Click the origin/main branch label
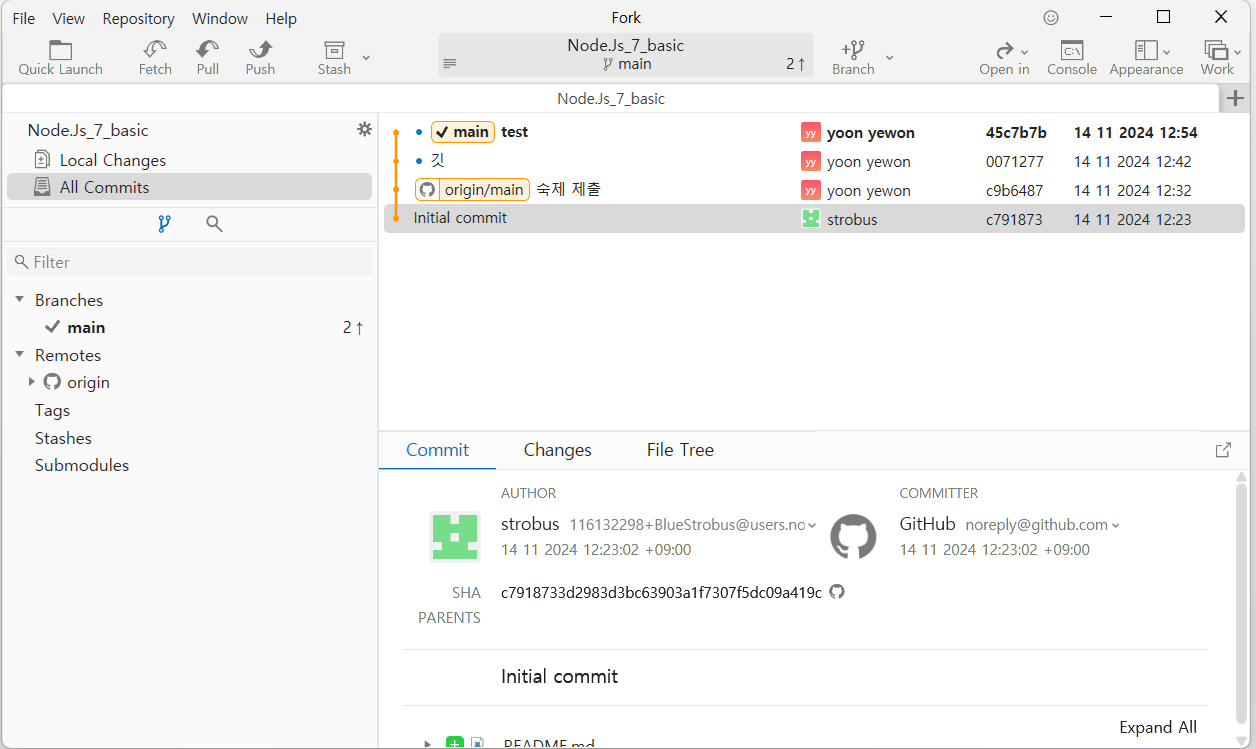Viewport: 1256px width, 749px height. (472, 190)
